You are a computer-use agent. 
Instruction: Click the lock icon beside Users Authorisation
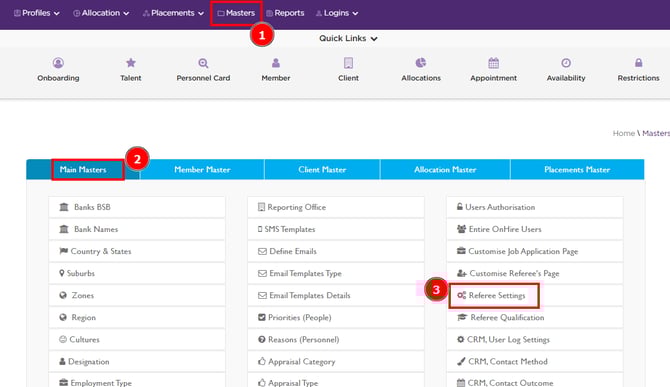point(460,207)
